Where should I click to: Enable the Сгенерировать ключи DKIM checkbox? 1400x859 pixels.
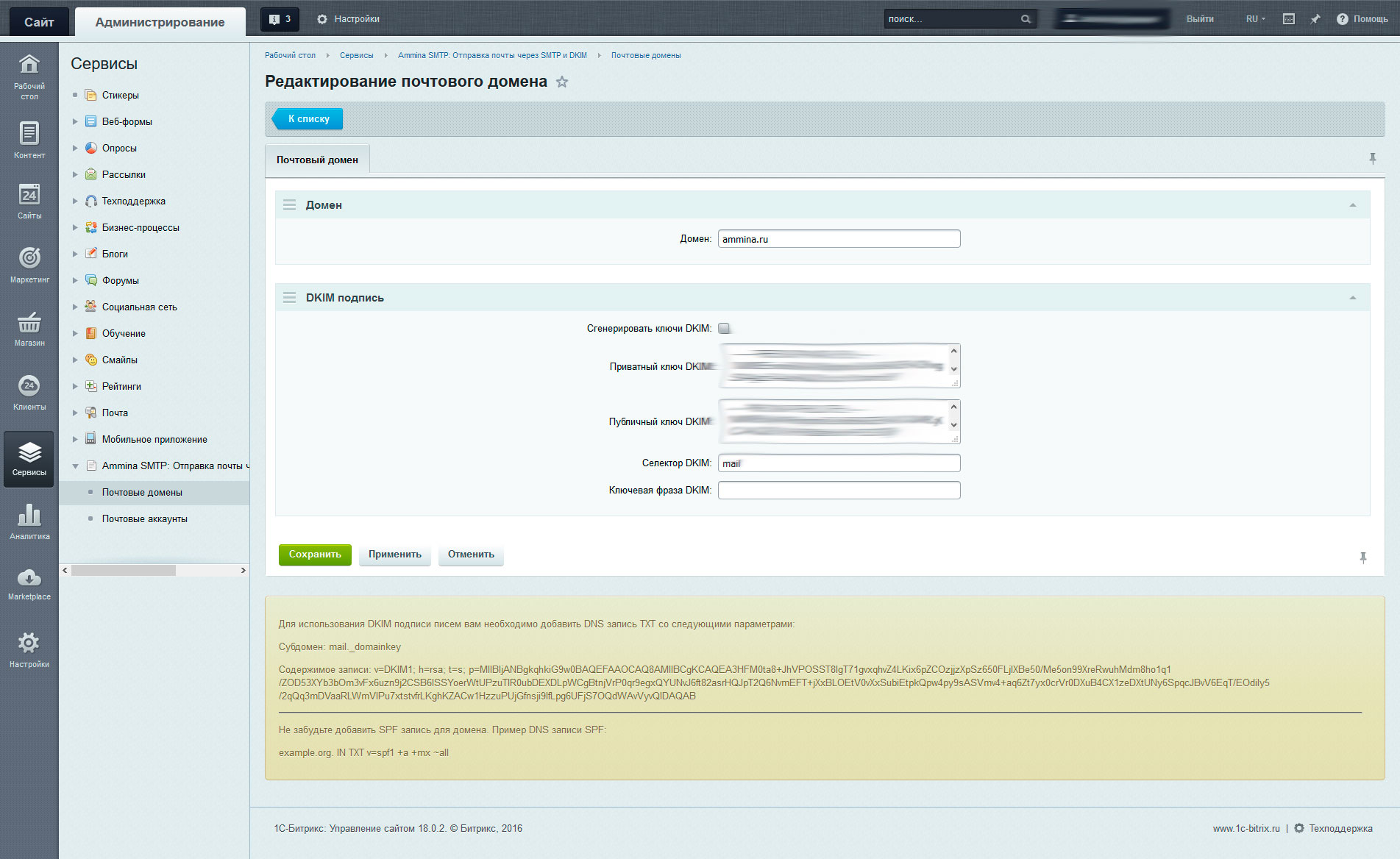[x=724, y=329]
